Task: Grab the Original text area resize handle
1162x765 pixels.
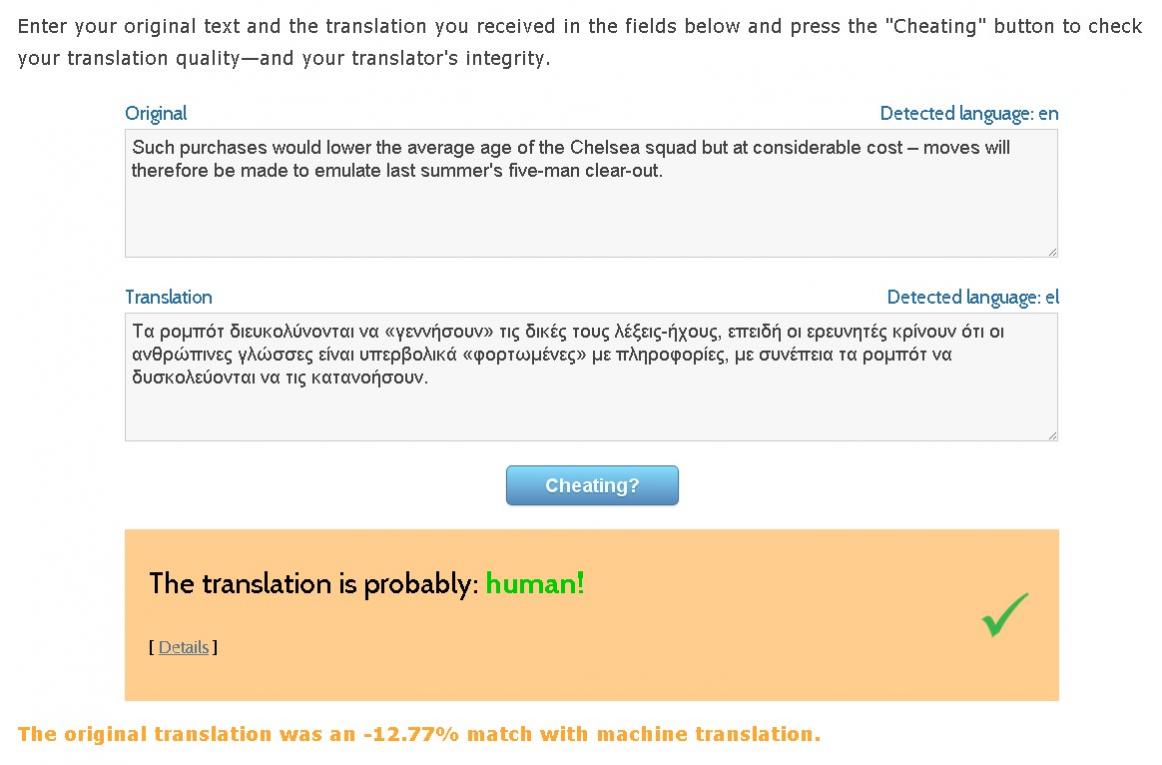Action: [x=1051, y=251]
